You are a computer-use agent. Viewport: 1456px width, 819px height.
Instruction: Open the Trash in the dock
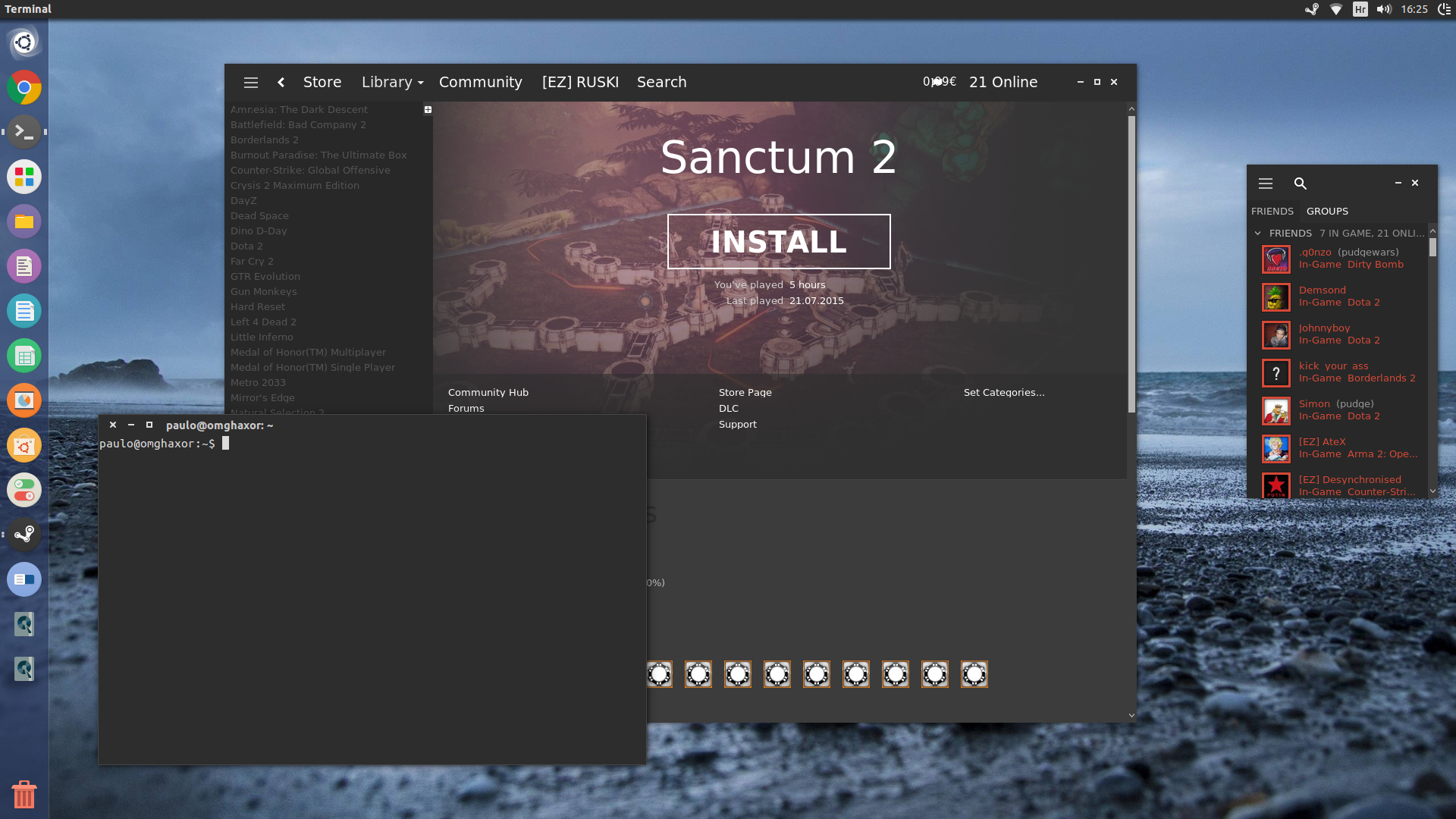[24, 794]
